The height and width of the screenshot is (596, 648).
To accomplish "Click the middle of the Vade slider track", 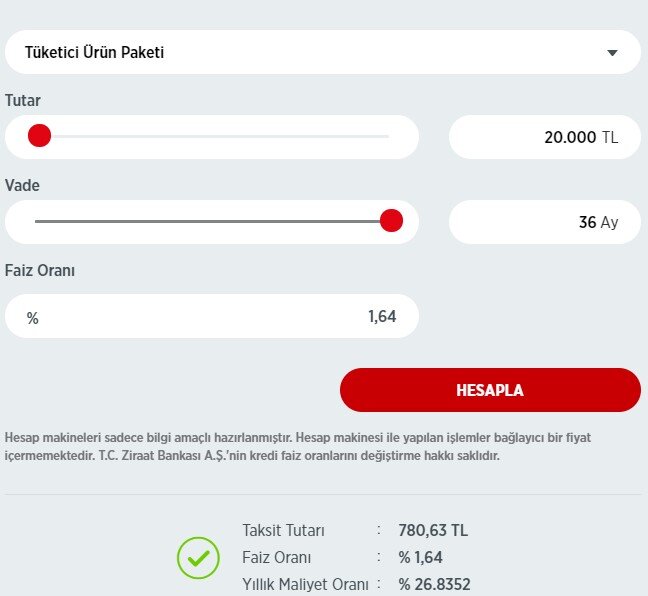I will click(x=212, y=221).
